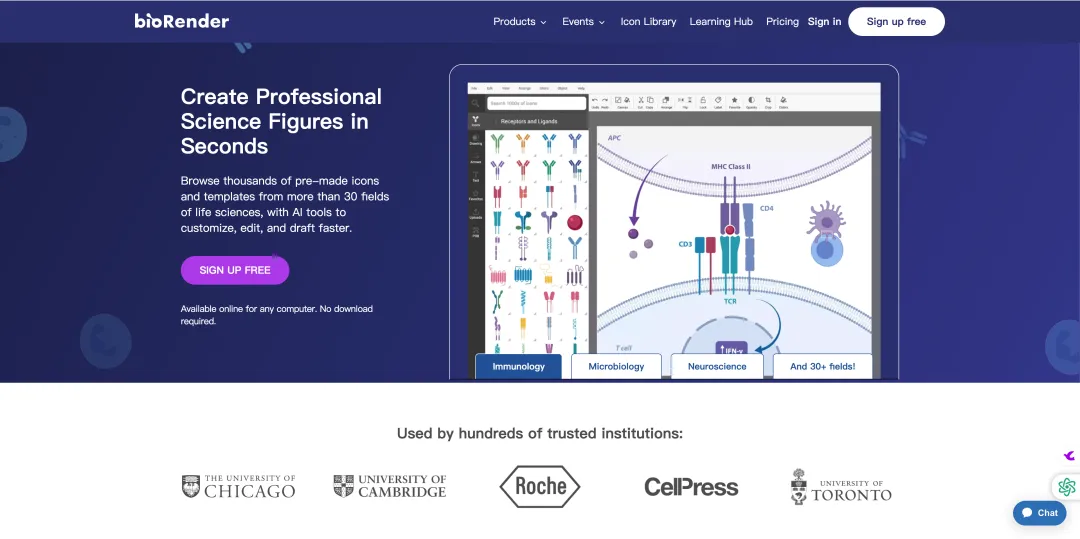Click the CellPress logo
This screenshot has width=1080, height=539.
point(691,487)
